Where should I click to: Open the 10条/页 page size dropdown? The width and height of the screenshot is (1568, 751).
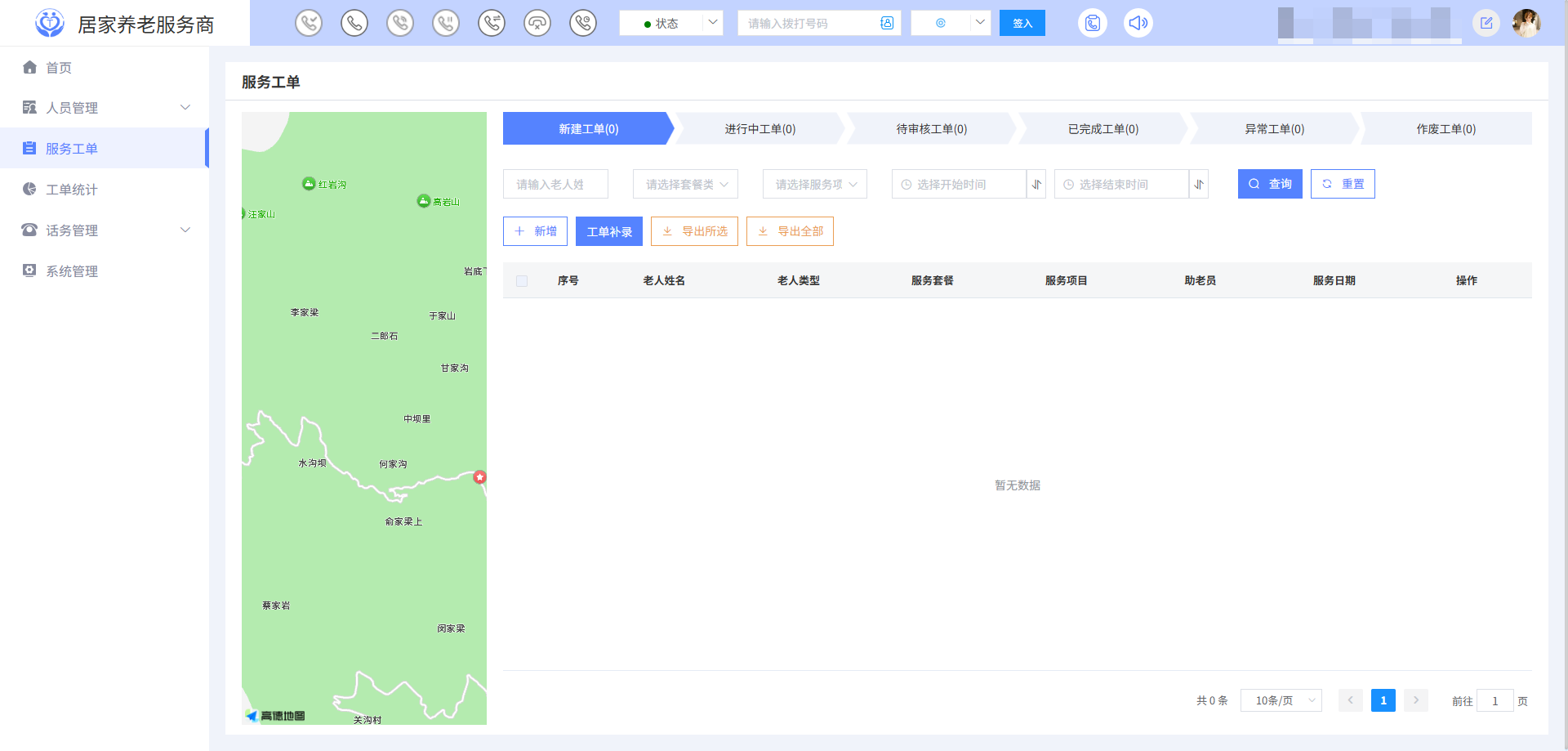1281,700
